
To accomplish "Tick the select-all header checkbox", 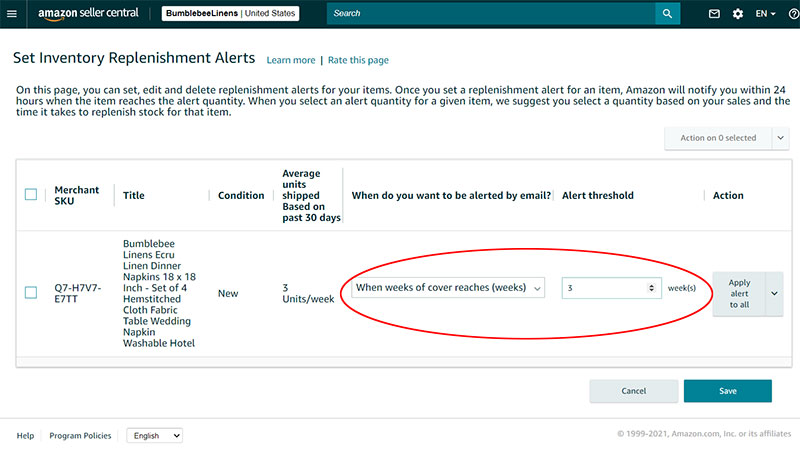I will [x=31, y=194].
